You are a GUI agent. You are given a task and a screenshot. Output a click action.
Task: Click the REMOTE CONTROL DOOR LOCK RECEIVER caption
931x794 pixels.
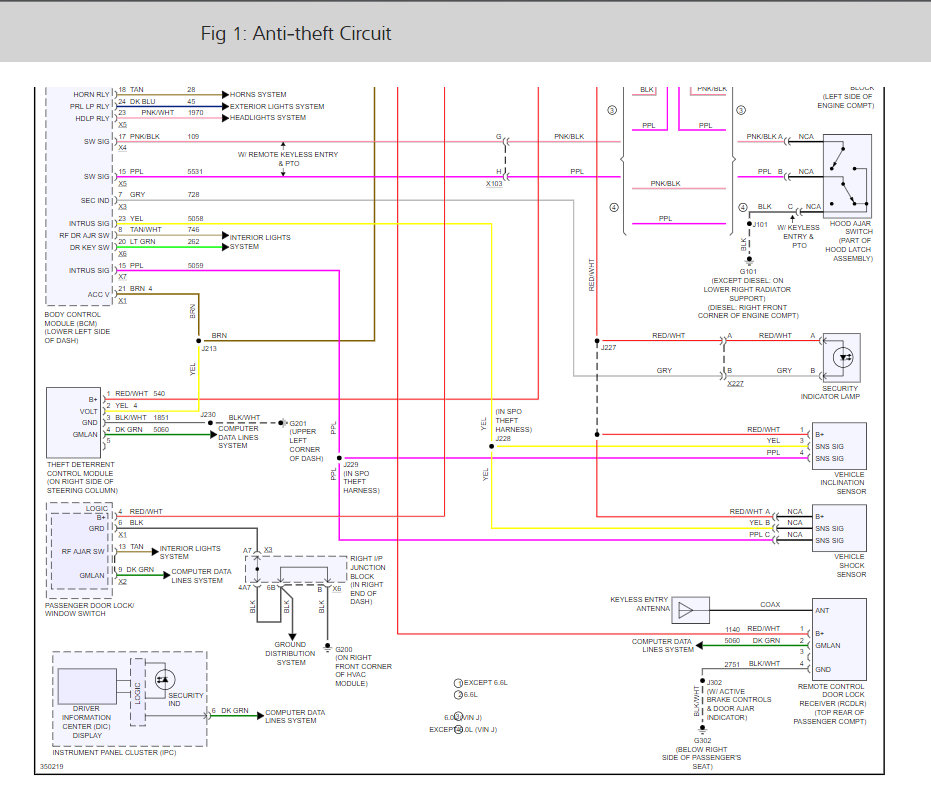(x=830, y=704)
